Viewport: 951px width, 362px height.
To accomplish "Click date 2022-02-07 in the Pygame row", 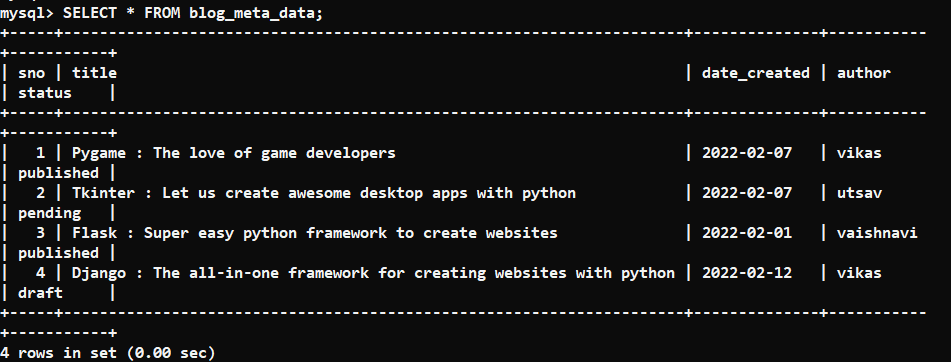I will pyautogui.click(x=747, y=153).
